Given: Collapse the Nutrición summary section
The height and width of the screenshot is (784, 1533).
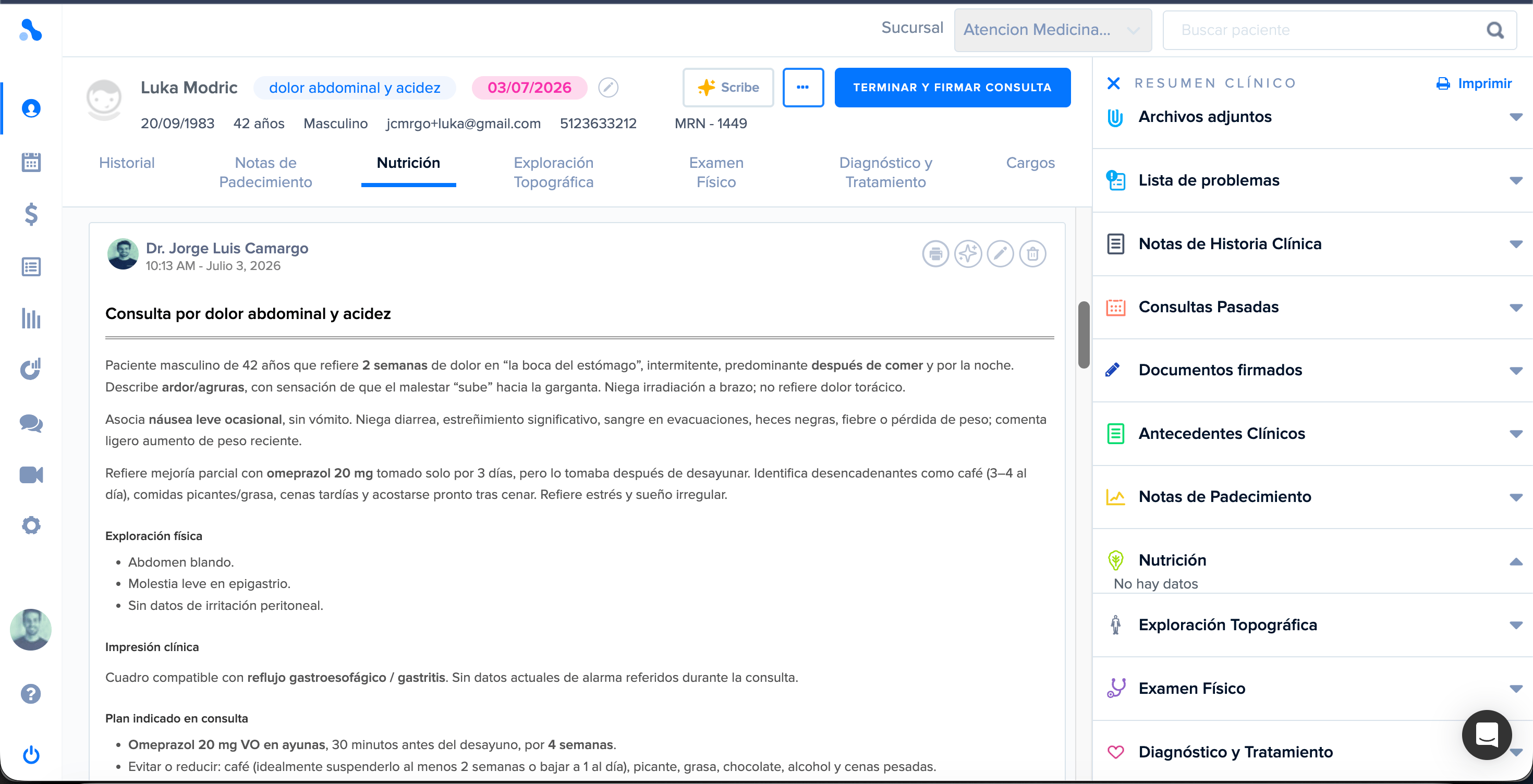Looking at the screenshot, I should pyautogui.click(x=1516, y=561).
